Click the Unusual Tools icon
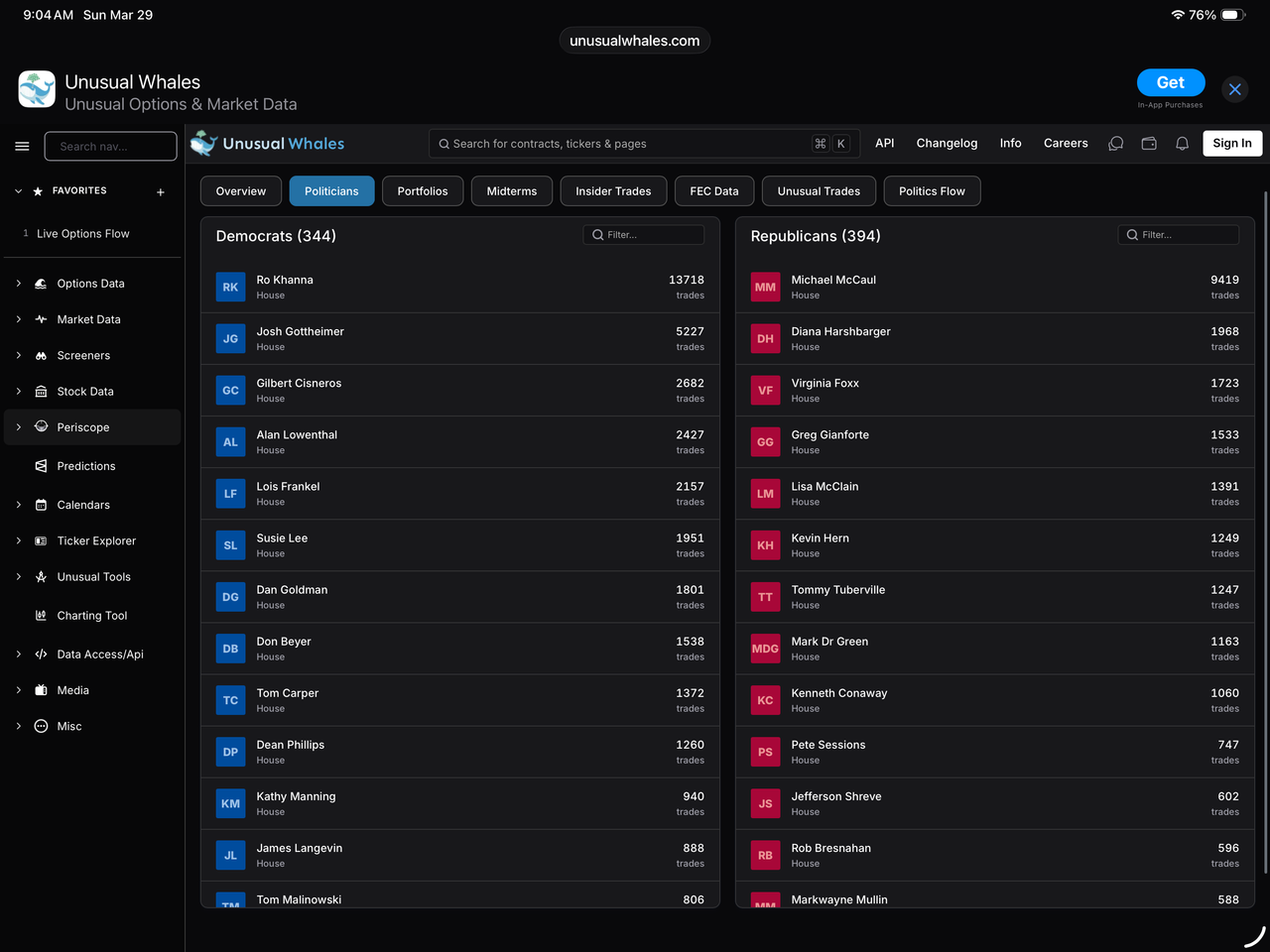The width and height of the screenshot is (1270, 952). pyautogui.click(x=41, y=577)
